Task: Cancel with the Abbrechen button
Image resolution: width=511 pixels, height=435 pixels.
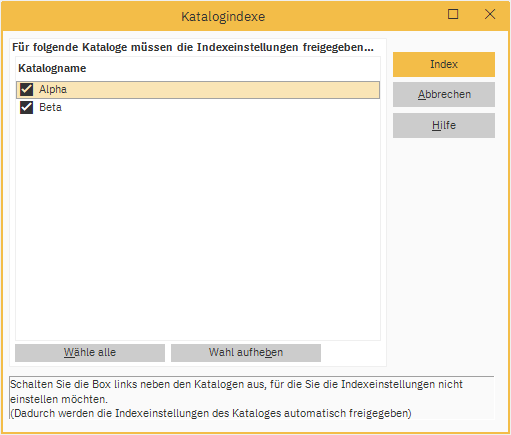Action: [x=444, y=95]
